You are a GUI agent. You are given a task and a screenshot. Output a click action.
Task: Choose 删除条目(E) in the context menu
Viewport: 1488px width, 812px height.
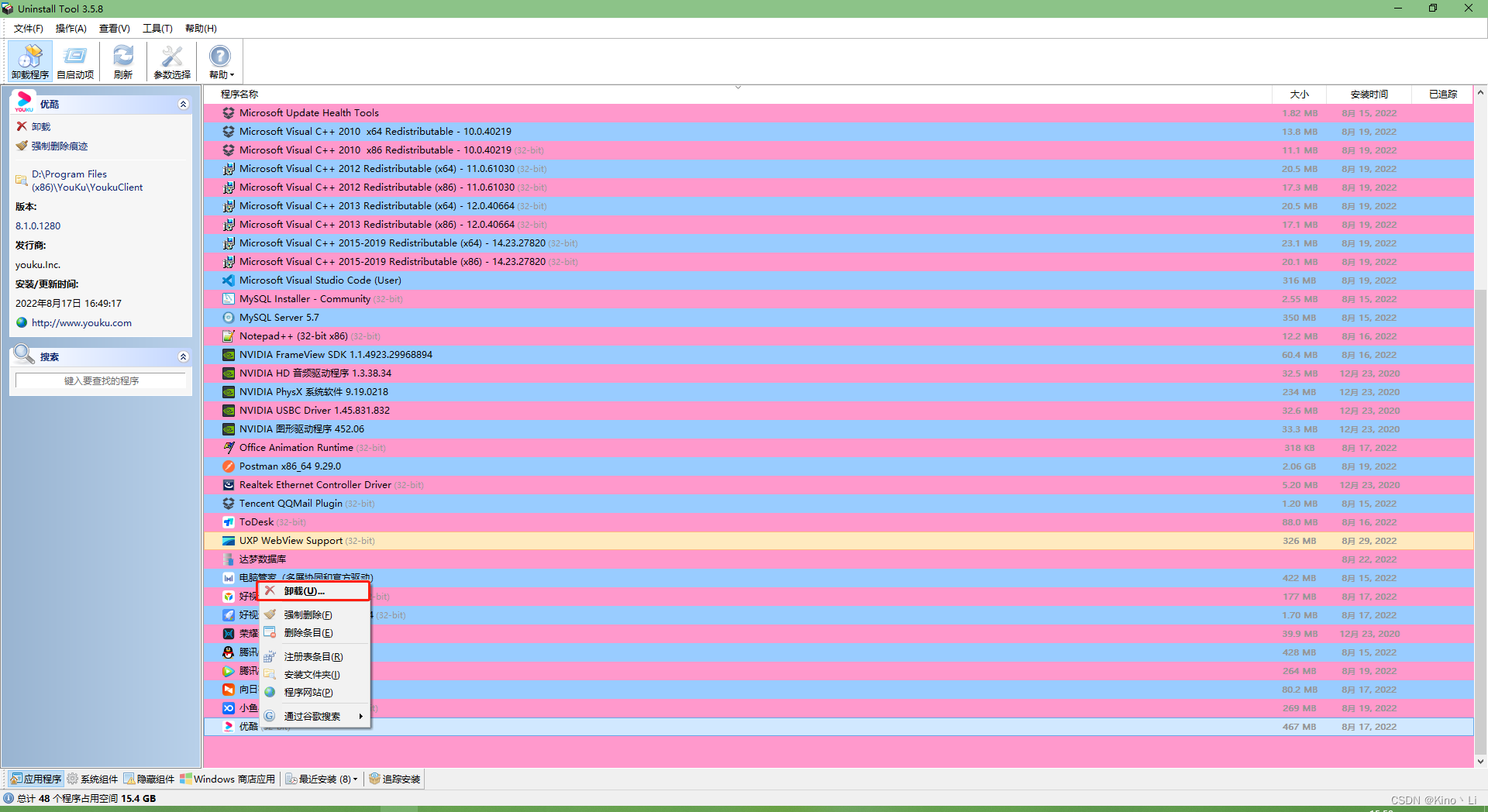click(x=315, y=632)
